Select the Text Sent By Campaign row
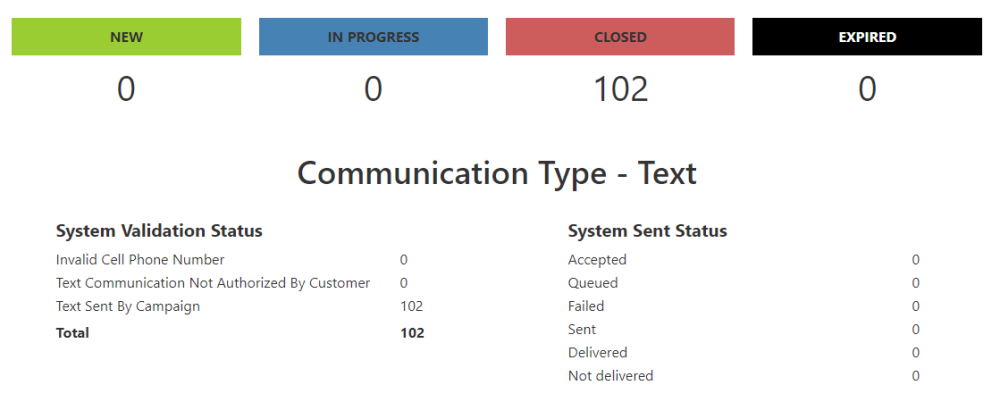The height and width of the screenshot is (402, 1000). pos(239,306)
